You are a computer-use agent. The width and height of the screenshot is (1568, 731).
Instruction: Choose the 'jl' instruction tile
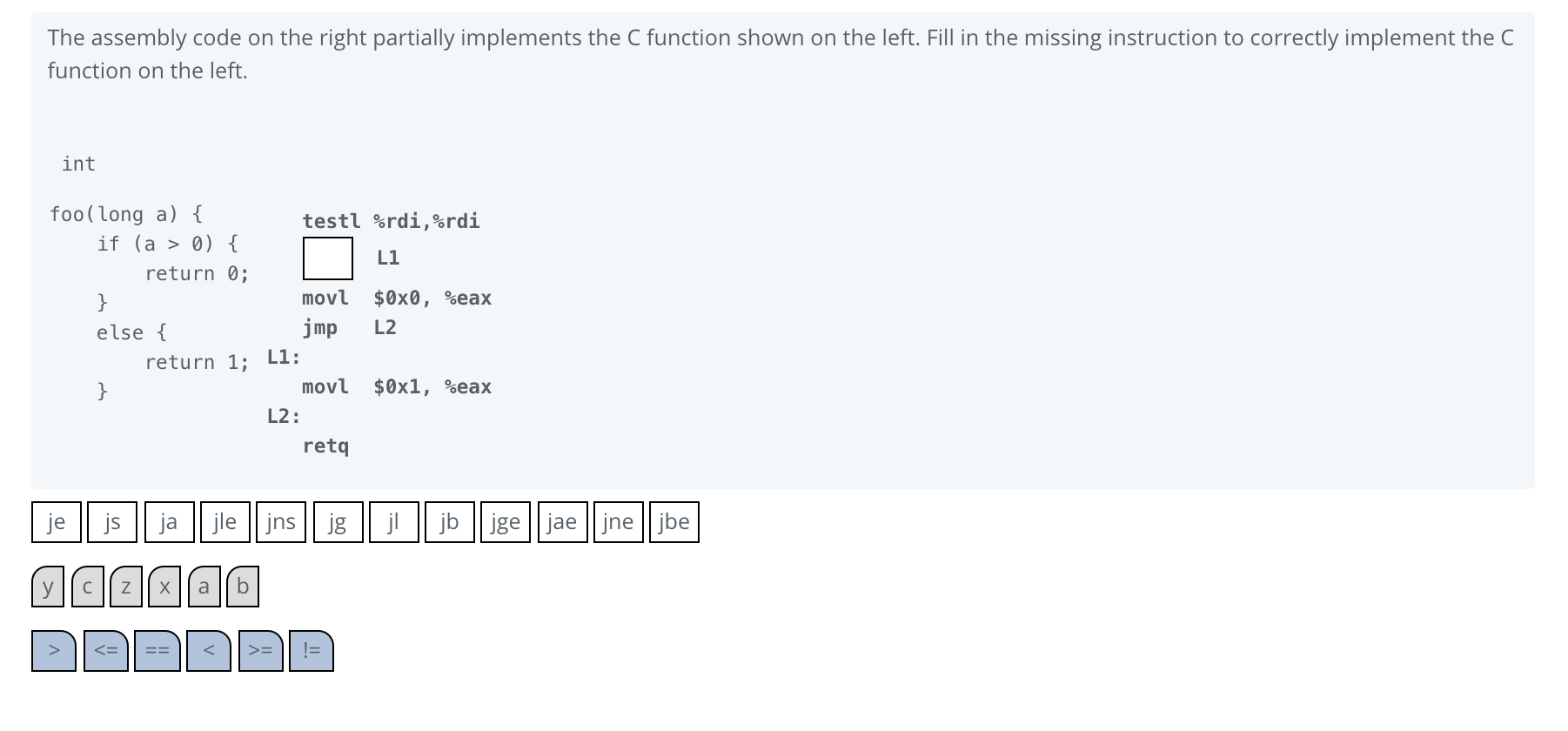point(393,522)
